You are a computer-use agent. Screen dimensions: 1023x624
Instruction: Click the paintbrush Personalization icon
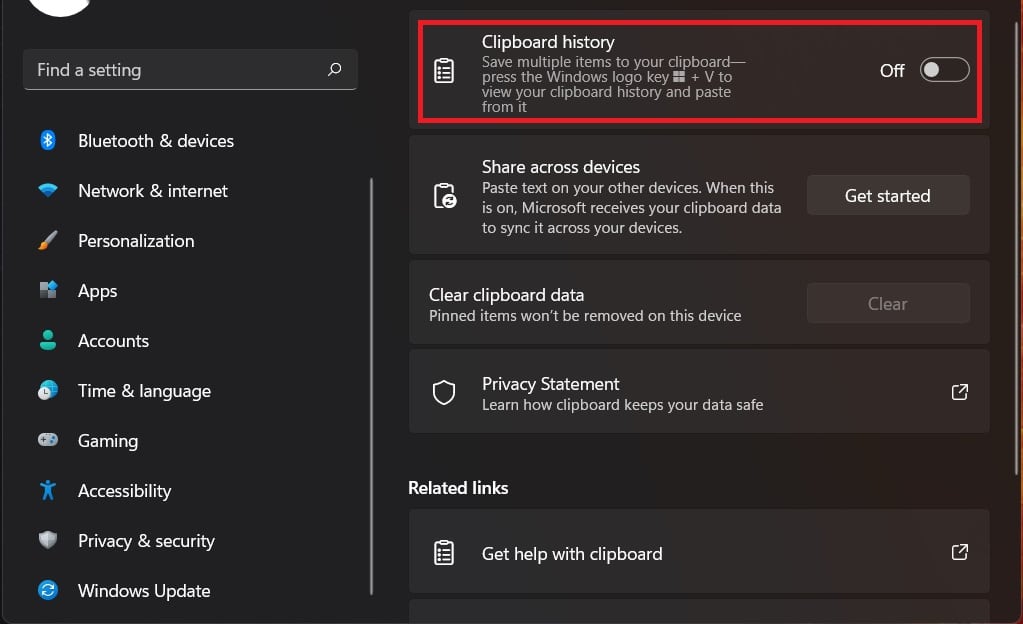(x=48, y=240)
